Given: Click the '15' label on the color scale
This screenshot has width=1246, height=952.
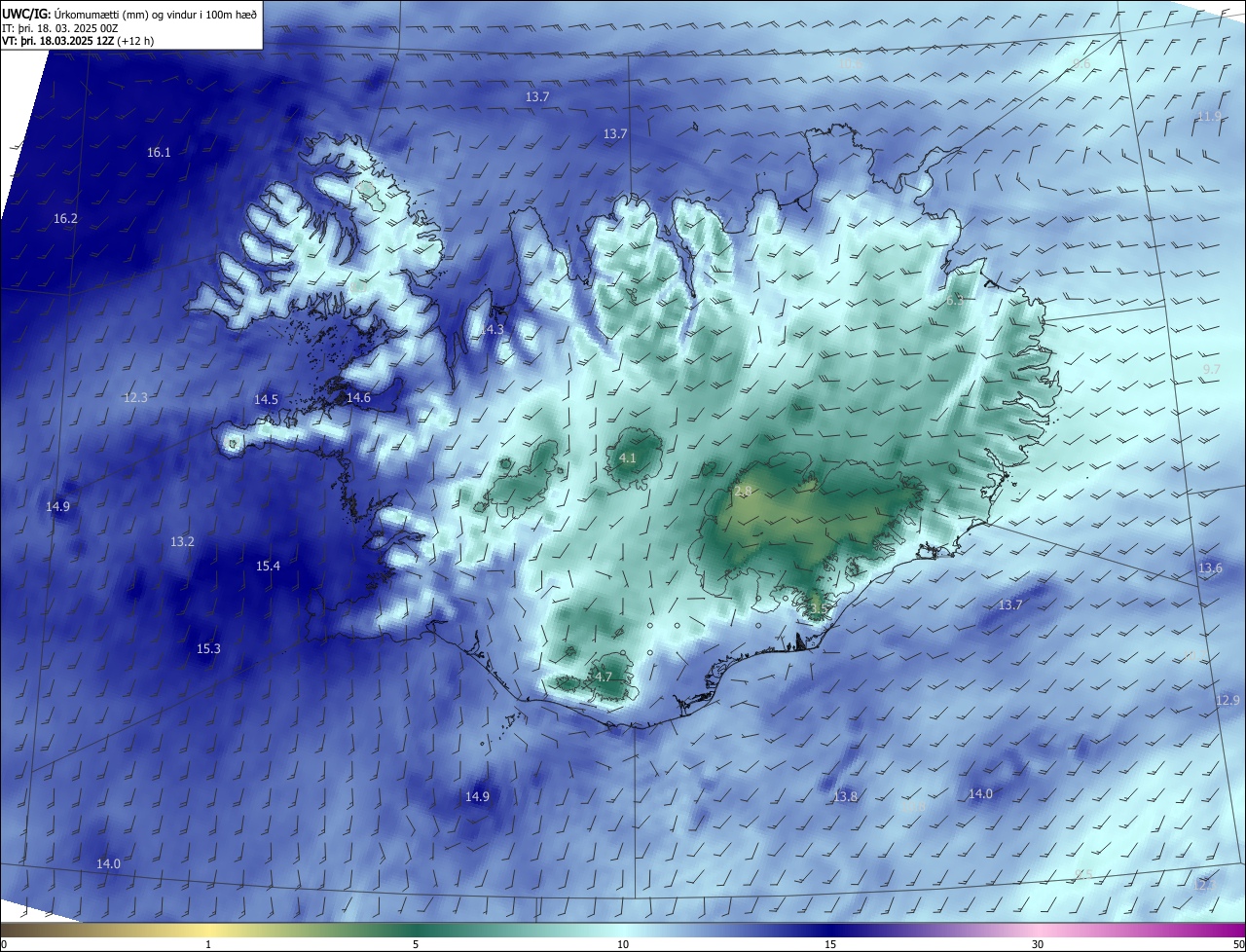Looking at the screenshot, I should [830, 944].
